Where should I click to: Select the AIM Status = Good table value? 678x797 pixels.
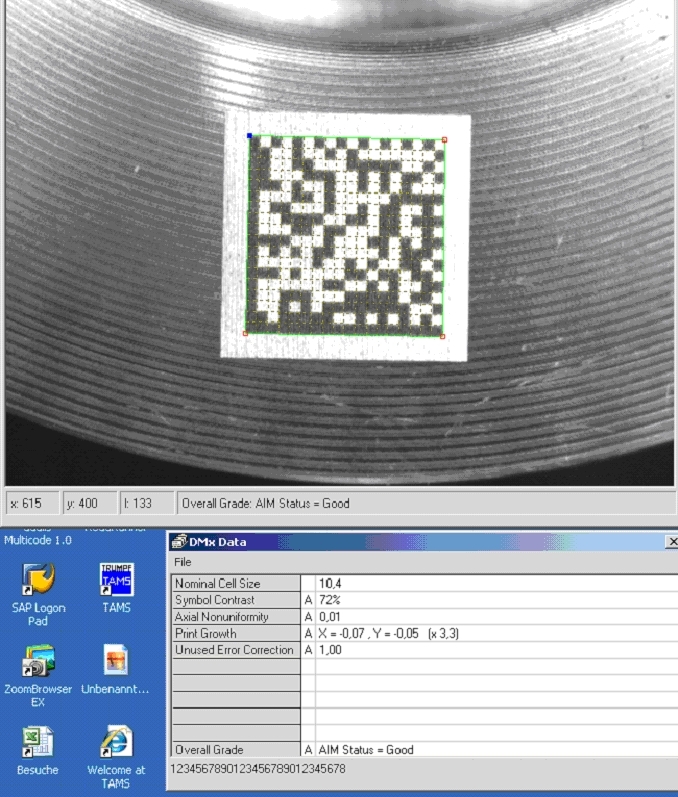point(366,750)
